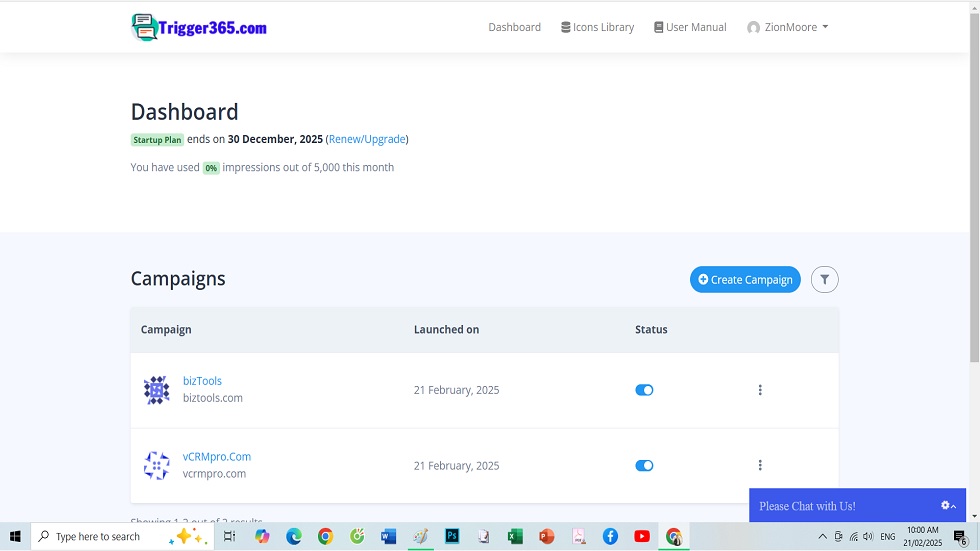Disable the bizTools campaign status toggle
980x551 pixels.
click(x=644, y=390)
